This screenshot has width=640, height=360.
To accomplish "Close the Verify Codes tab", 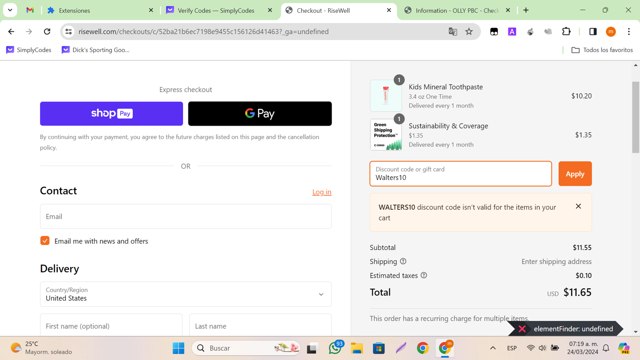I will click(x=270, y=10).
